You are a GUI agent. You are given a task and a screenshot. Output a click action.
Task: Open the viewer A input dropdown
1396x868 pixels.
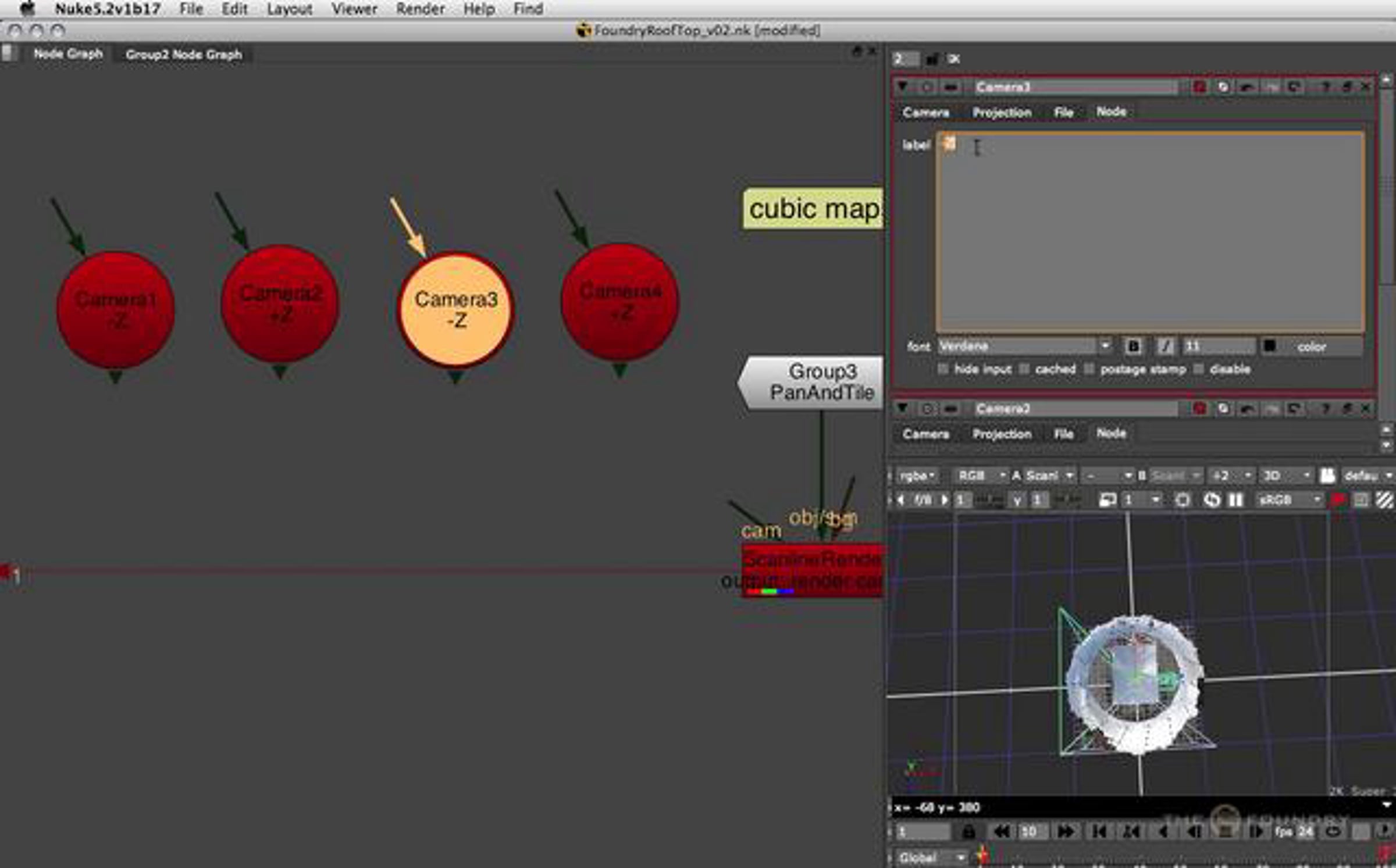(x=1049, y=476)
